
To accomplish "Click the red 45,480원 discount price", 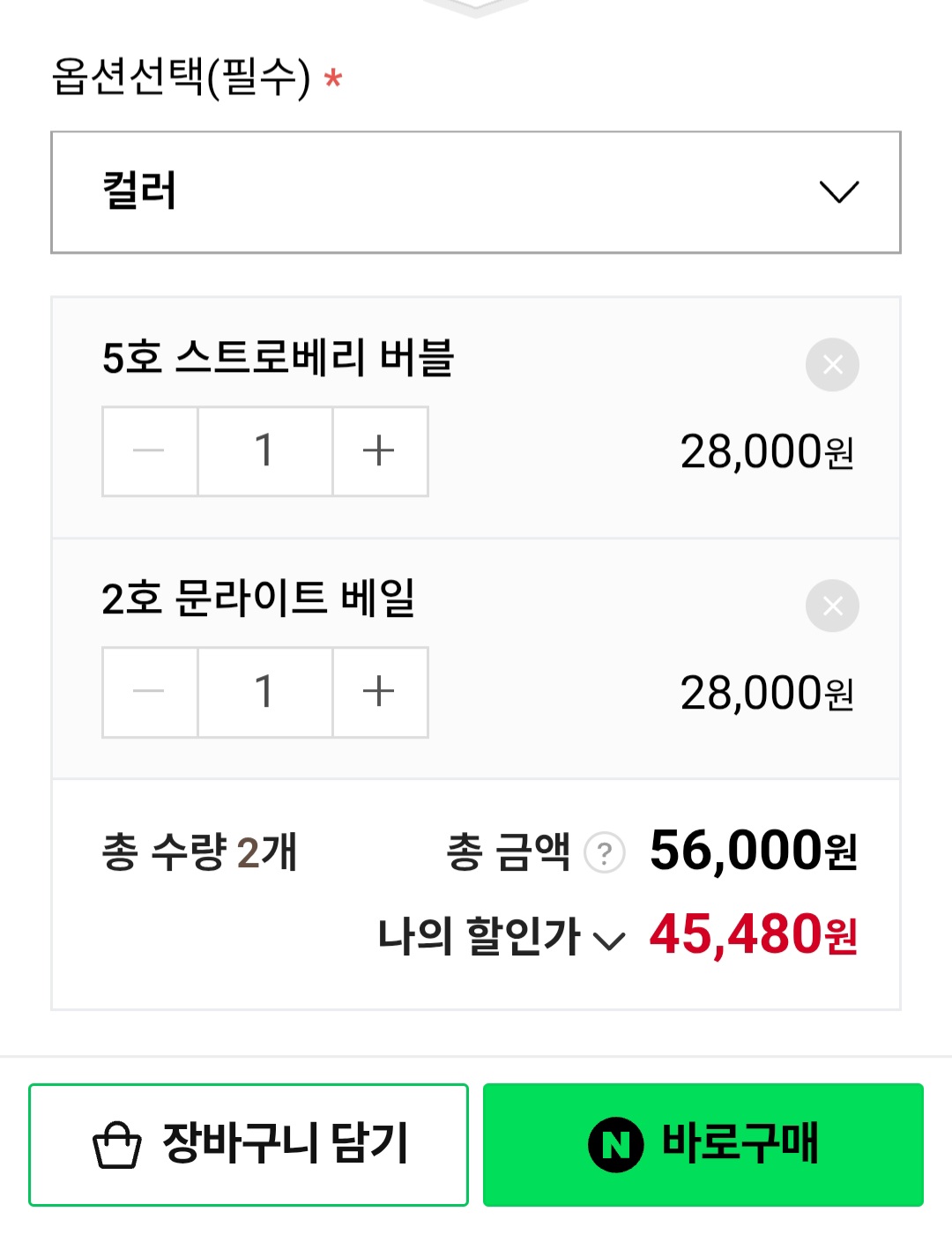I will click(753, 934).
